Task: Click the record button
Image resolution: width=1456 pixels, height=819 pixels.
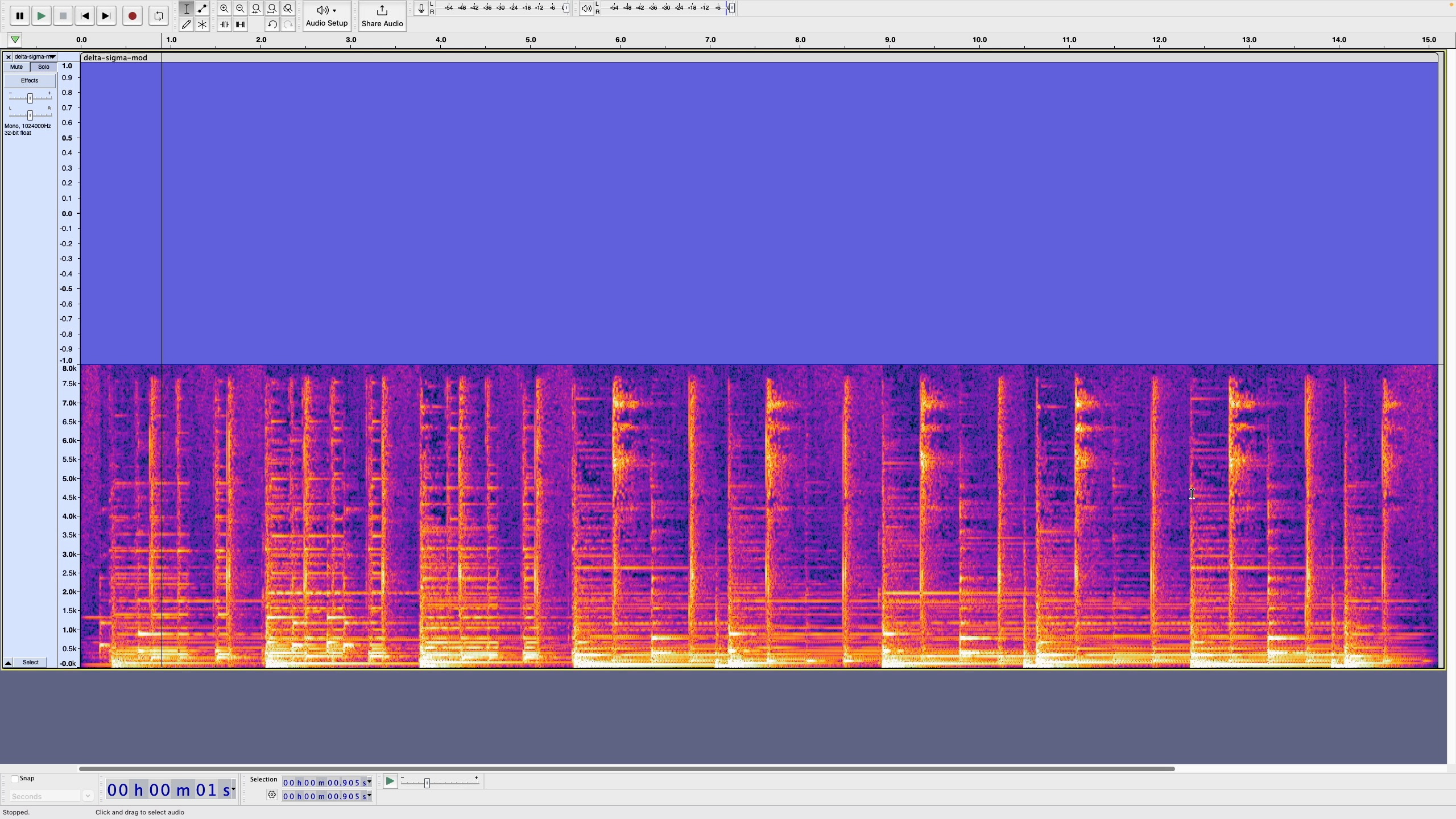Action: 132,16
